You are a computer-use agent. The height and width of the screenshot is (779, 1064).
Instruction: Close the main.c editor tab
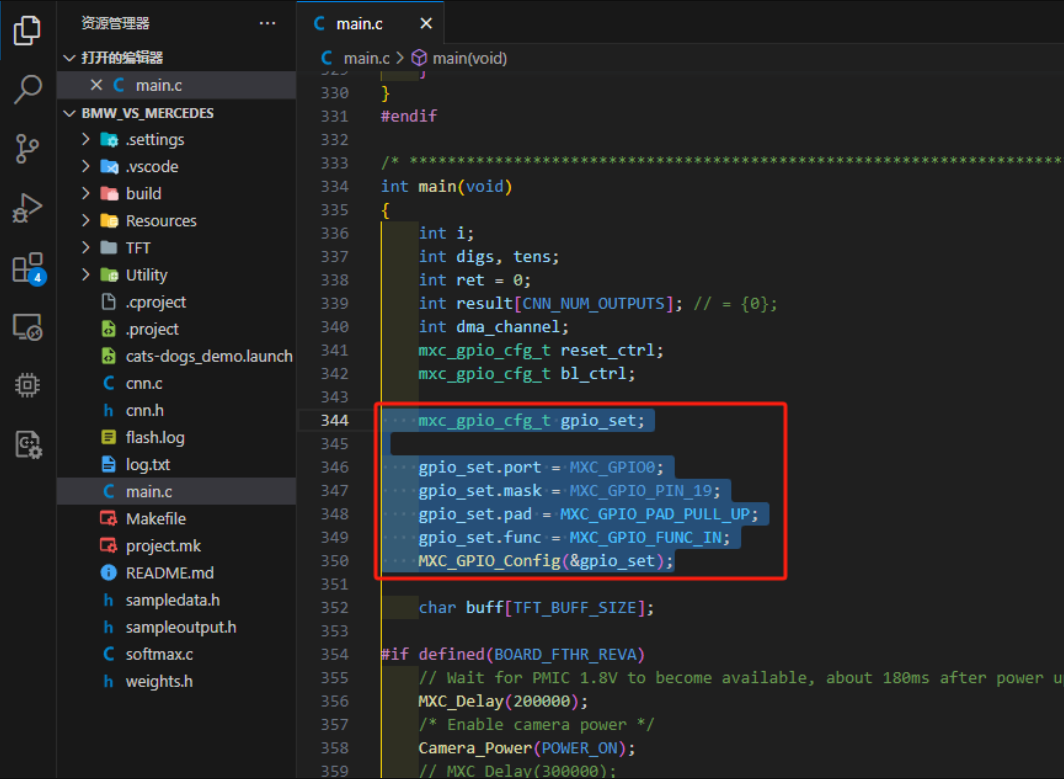(426, 24)
